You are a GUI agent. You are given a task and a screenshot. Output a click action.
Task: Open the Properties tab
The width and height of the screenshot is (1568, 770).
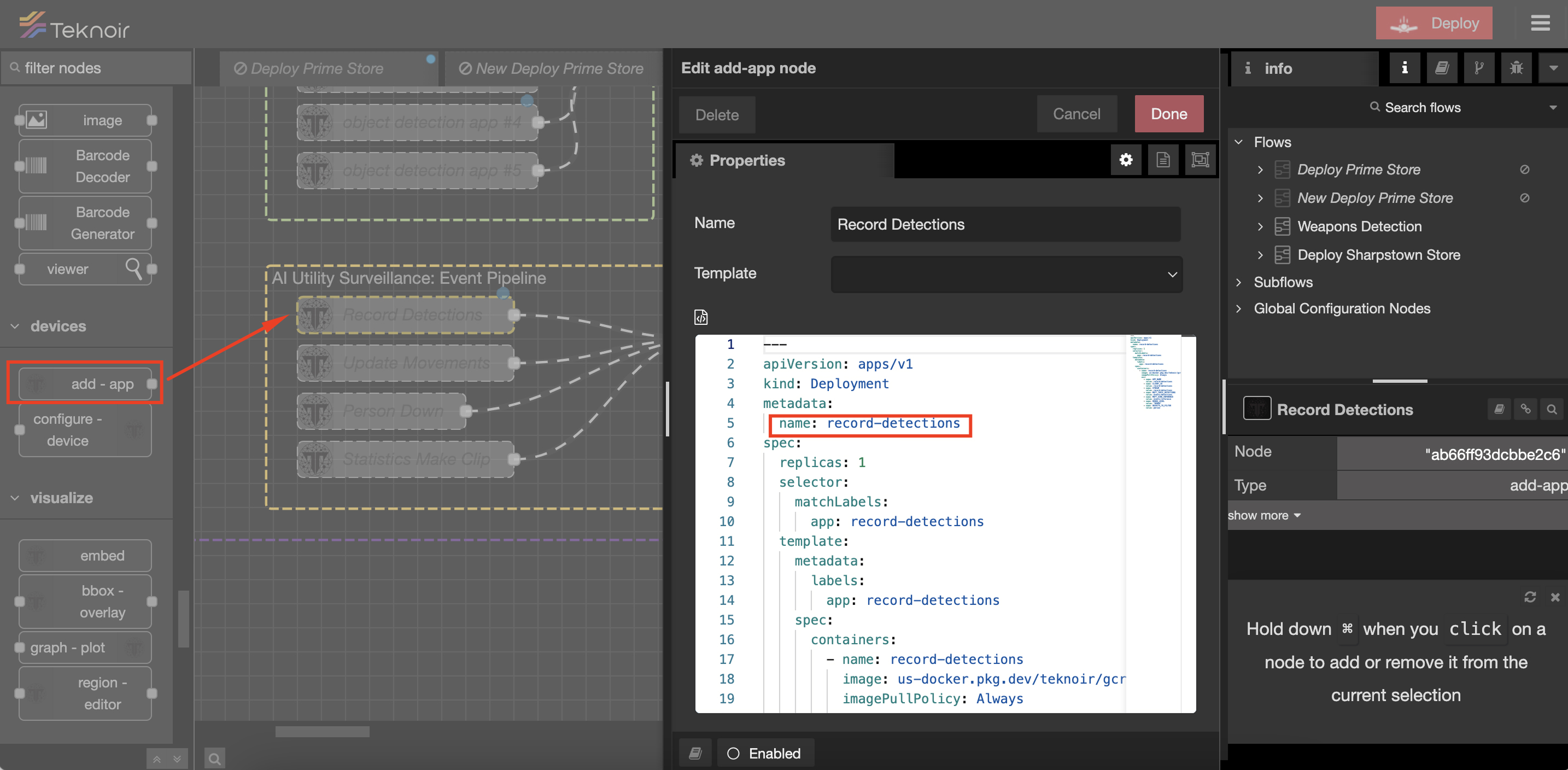point(784,160)
